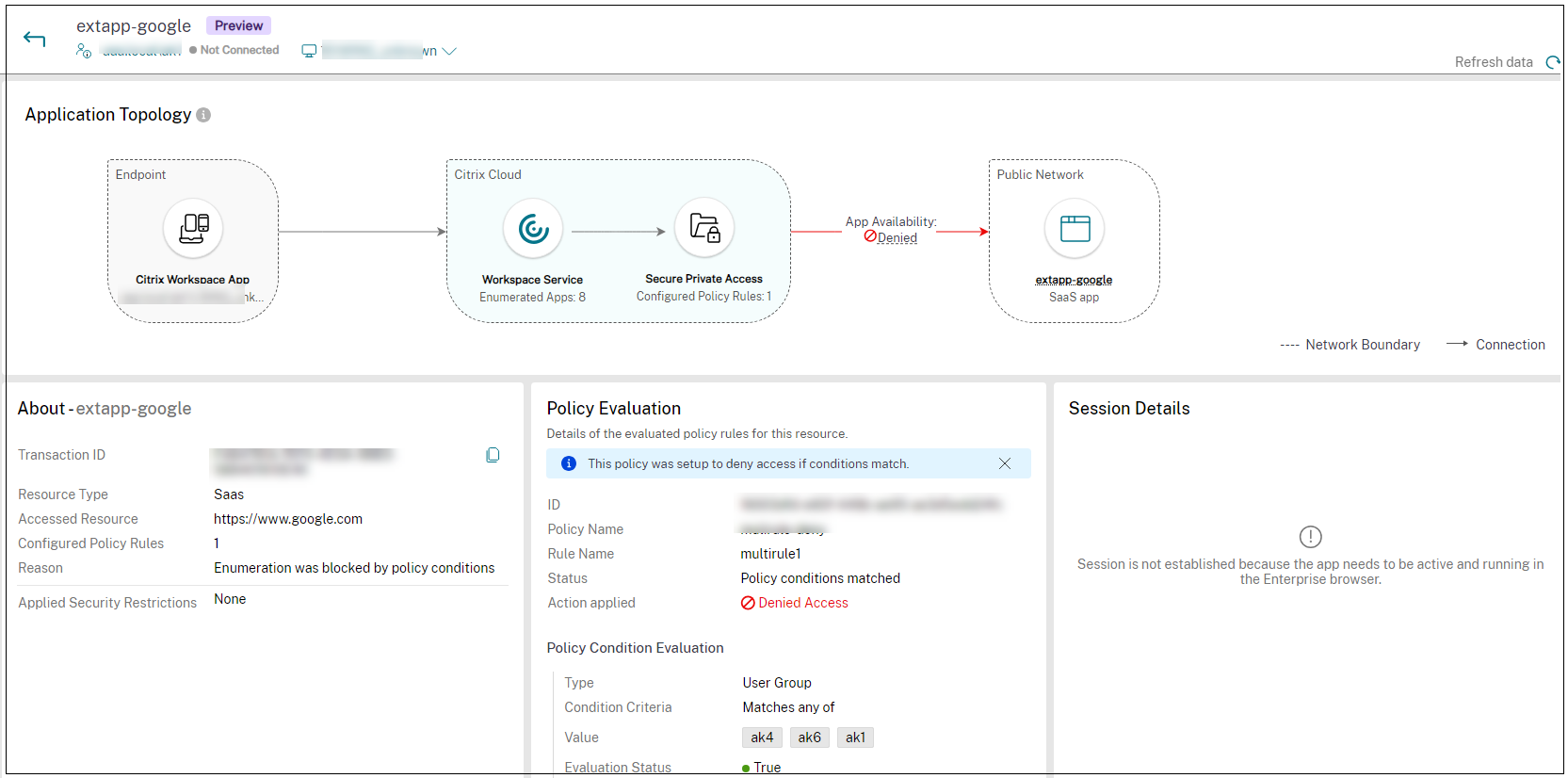1568x778 pixels.
Task: Click the session warning exclamation icon
Action: [1310, 537]
